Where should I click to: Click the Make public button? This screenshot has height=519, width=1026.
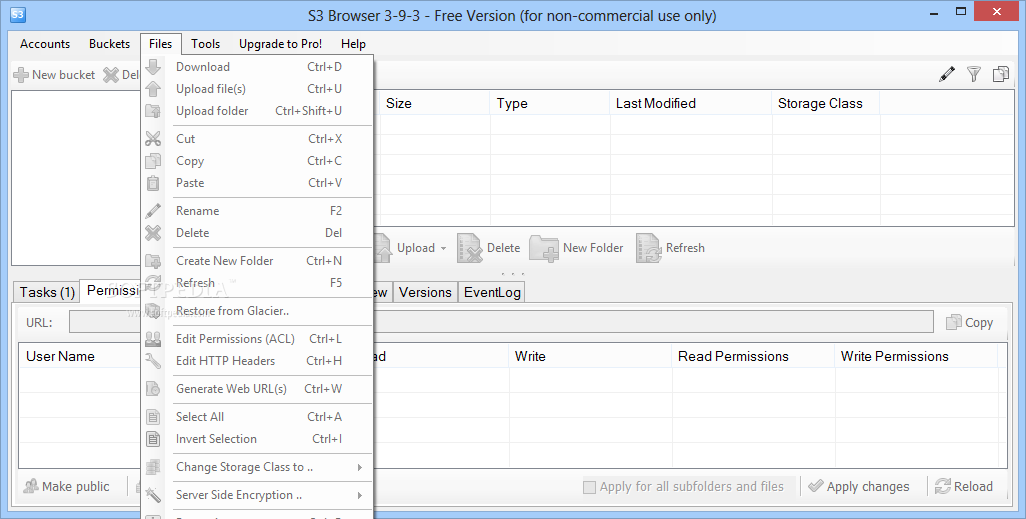tap(67, 486)
